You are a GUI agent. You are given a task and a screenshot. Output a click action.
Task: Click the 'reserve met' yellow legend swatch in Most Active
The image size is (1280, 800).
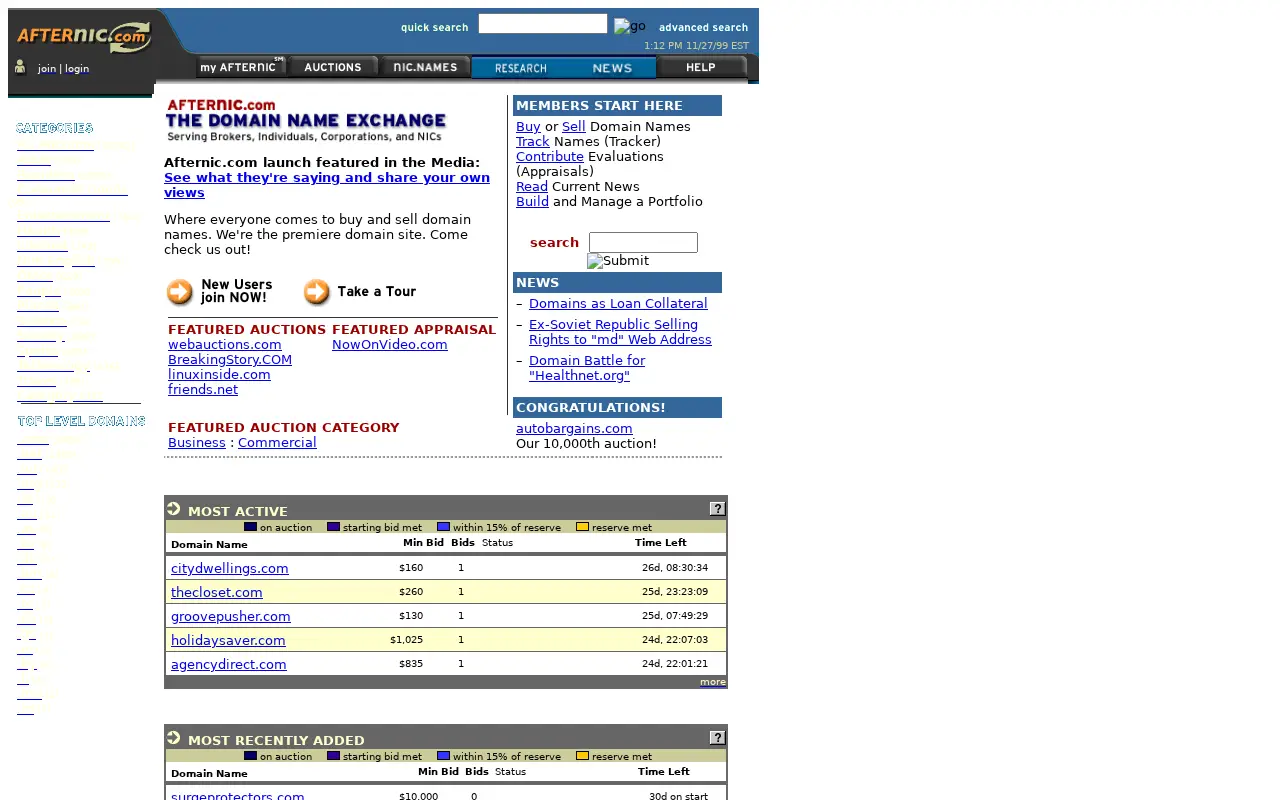coord(582,526)
